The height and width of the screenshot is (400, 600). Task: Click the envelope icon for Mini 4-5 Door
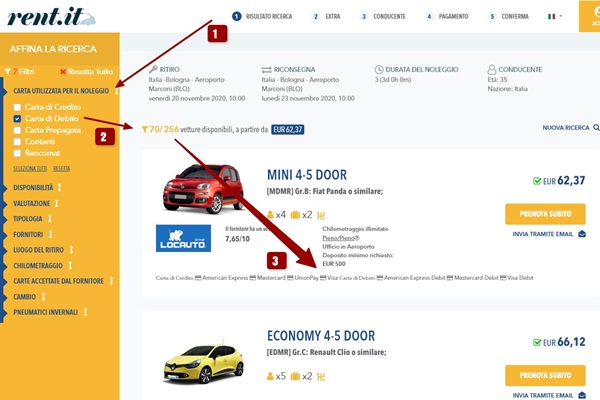(x=582, y=234)
